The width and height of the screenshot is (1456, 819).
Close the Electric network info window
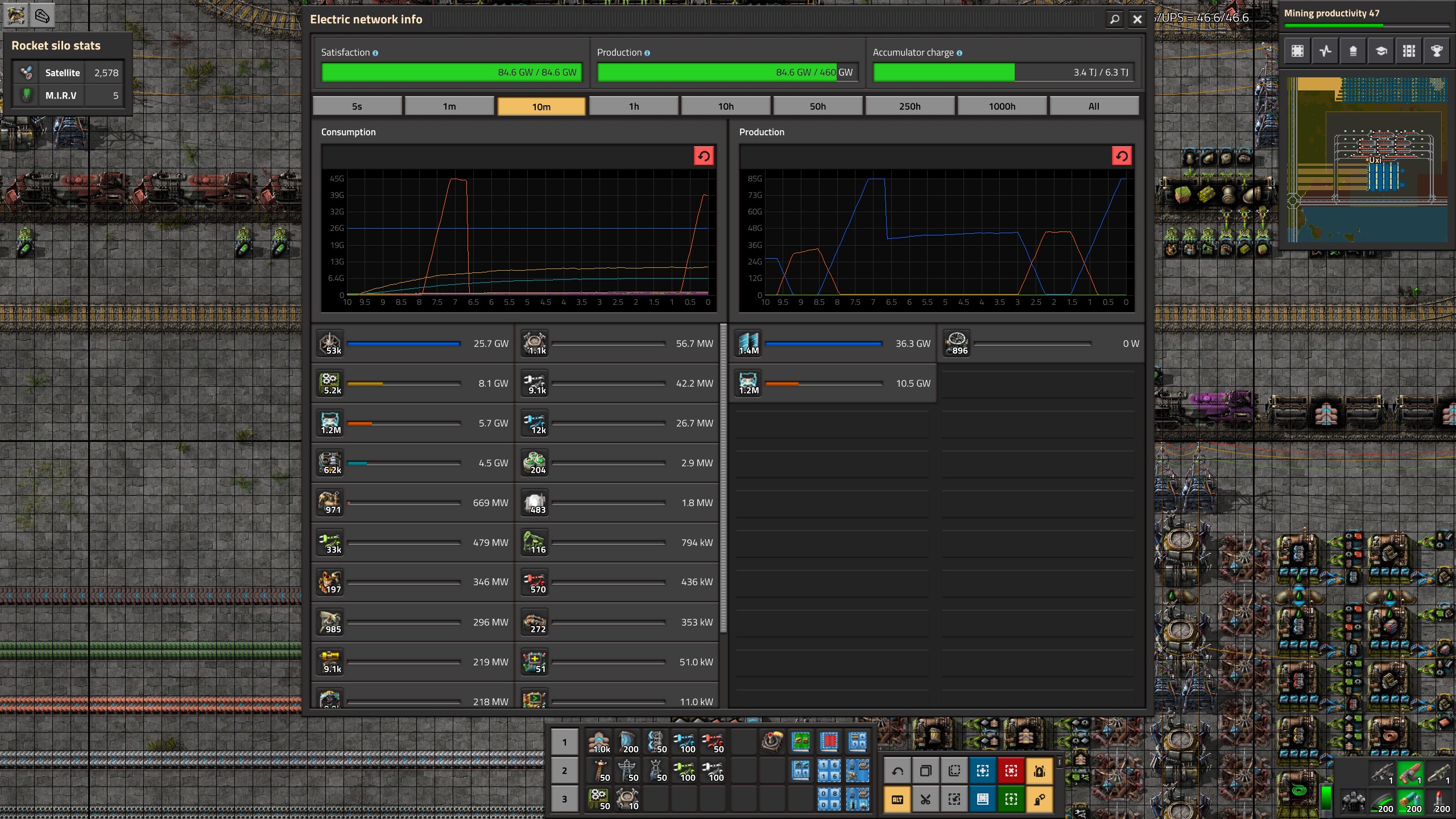[x=1137, y=19]
